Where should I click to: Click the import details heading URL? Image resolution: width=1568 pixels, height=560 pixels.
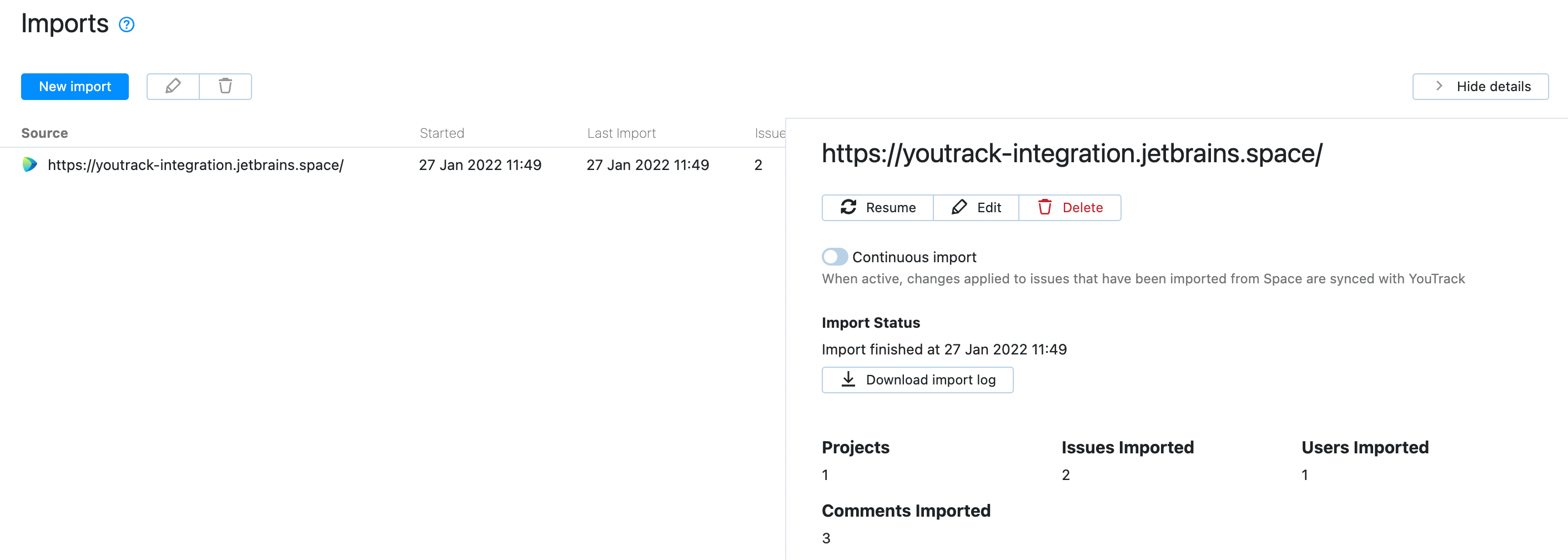coord(1072,154)
